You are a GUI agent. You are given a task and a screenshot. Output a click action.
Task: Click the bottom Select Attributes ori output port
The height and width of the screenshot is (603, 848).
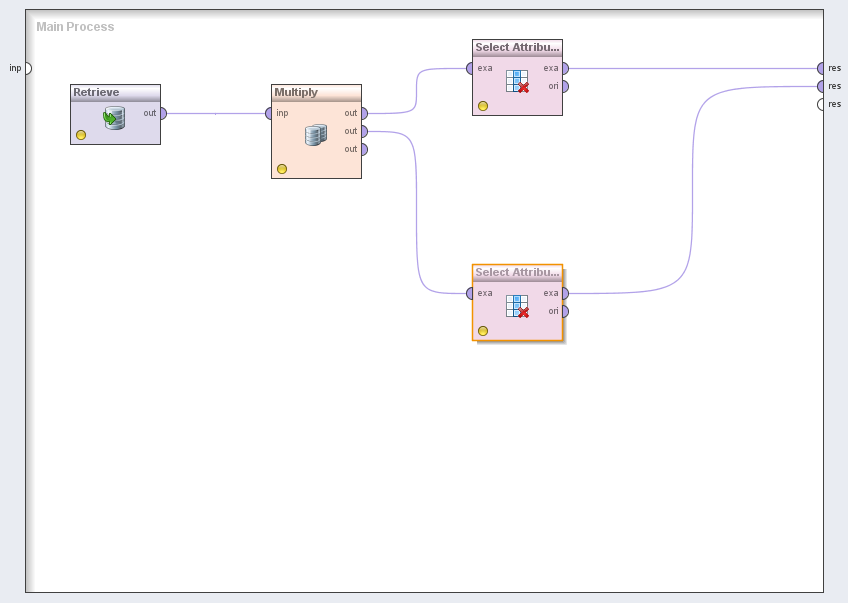pos(564,311)
